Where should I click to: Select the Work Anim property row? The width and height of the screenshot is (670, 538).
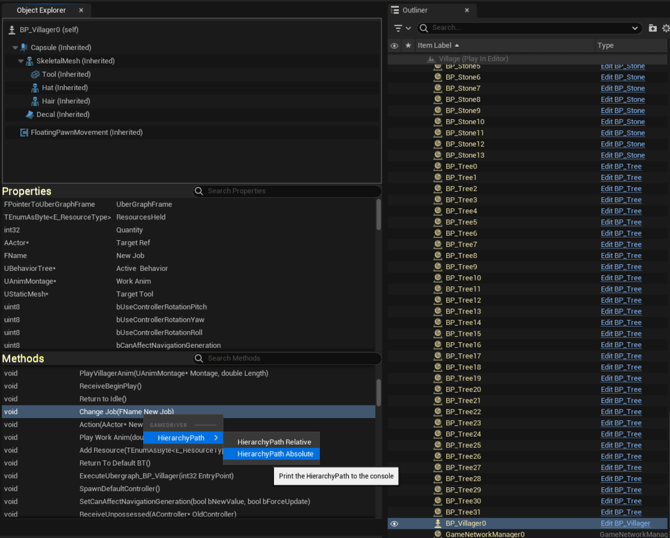[188, 281]
